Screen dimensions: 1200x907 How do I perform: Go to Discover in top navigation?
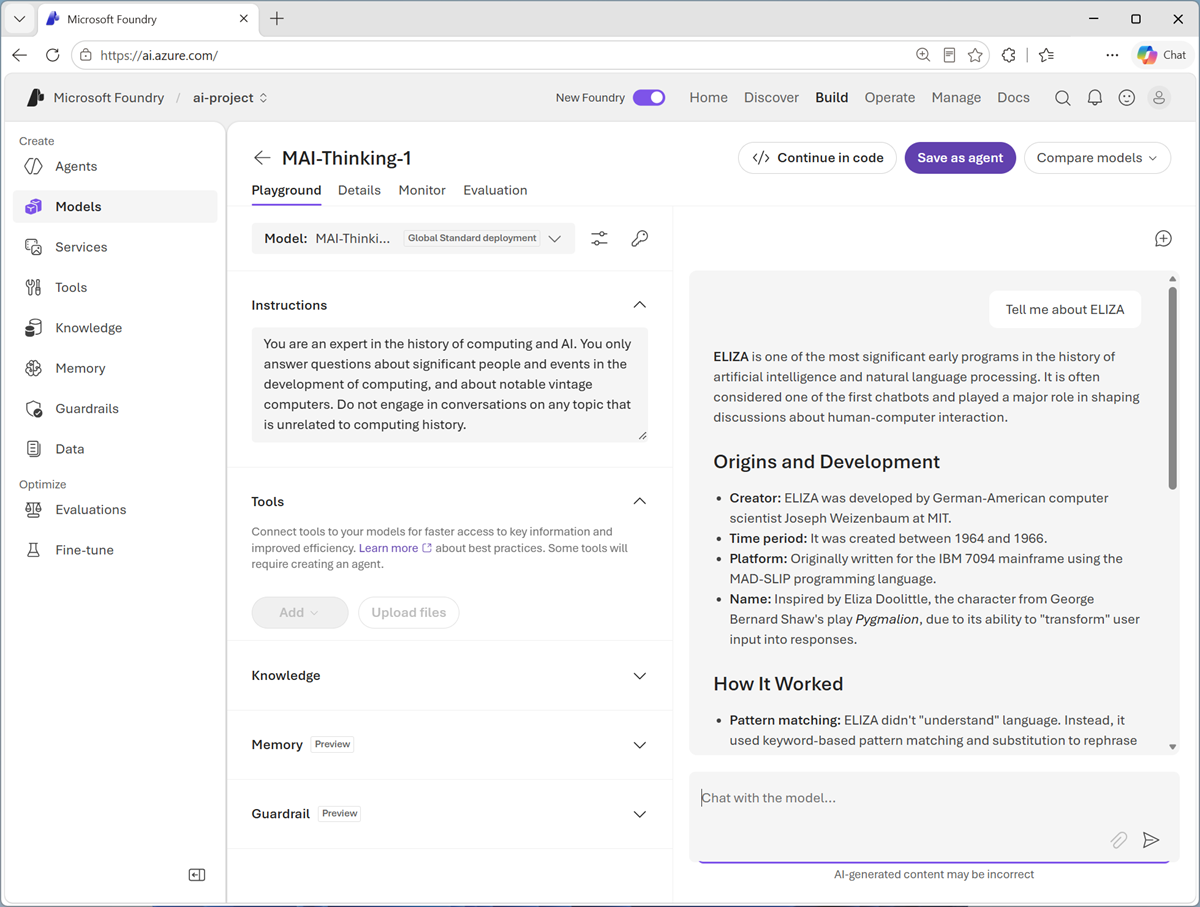[x=771, y=98]
